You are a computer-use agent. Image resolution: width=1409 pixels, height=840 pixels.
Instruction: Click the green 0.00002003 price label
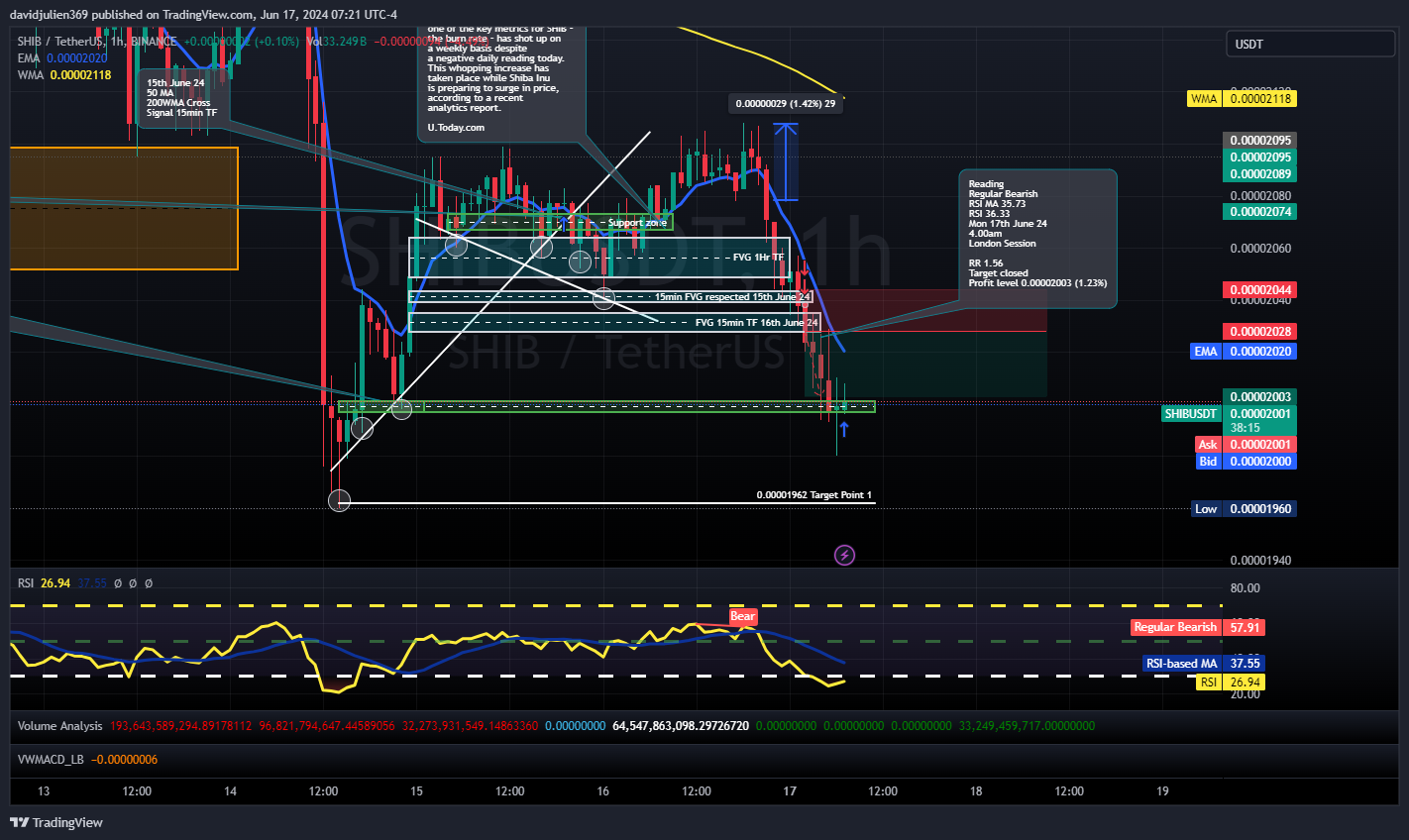click(1260, 397)
